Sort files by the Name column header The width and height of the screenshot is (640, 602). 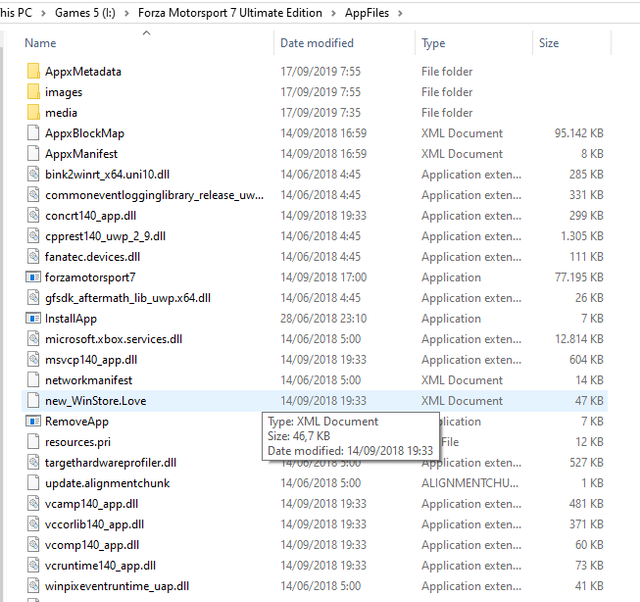(40, 43)
